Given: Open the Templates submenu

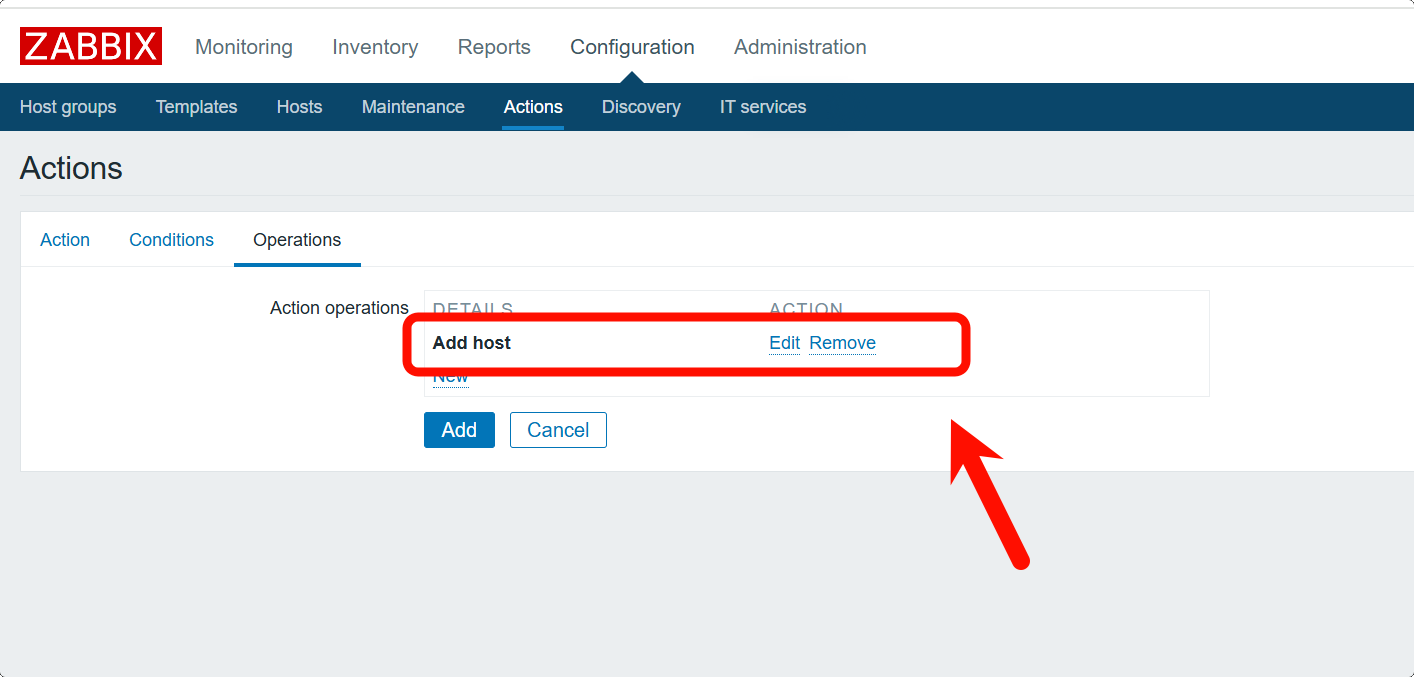Looking at the screenshot, I should coord(196,107).
